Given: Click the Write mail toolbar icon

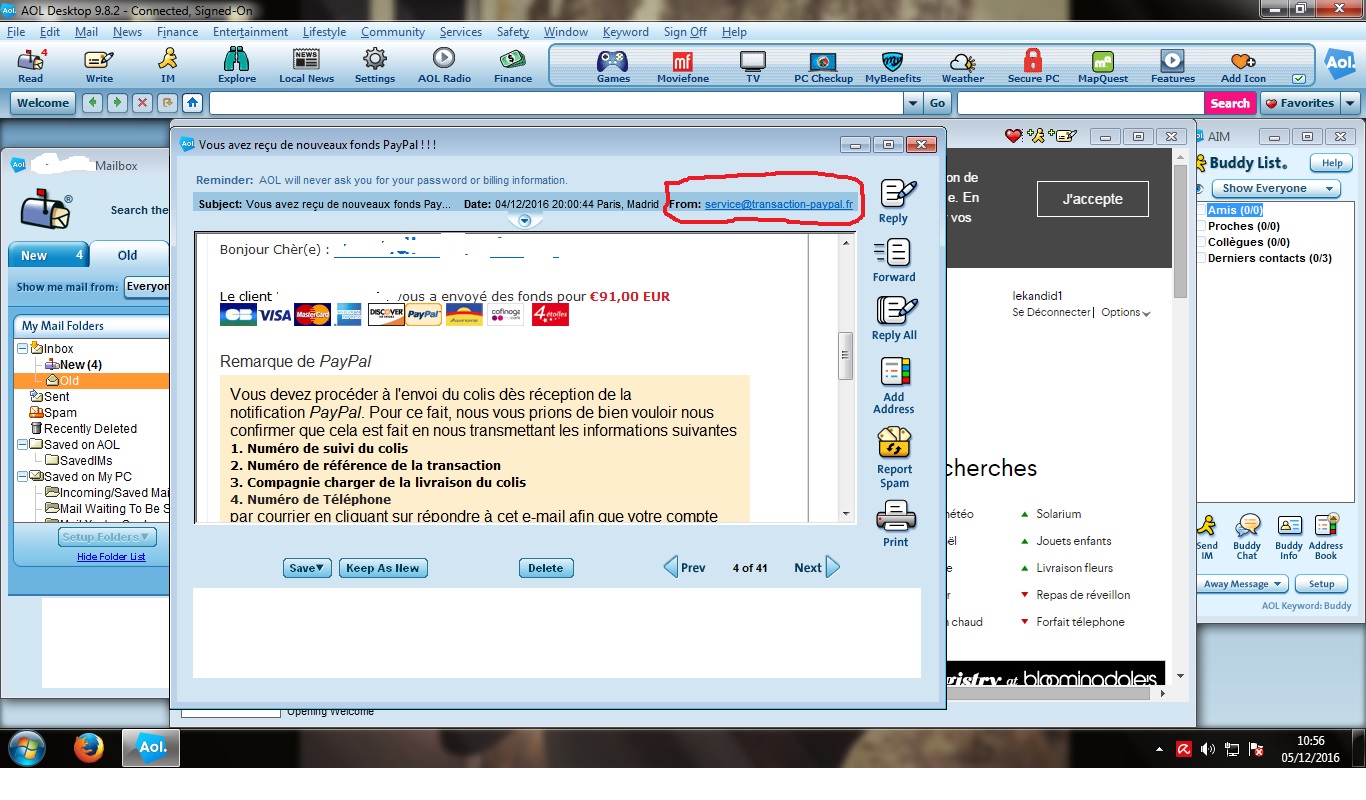Looking at the screenshot, I should click(x=99, y=66).
